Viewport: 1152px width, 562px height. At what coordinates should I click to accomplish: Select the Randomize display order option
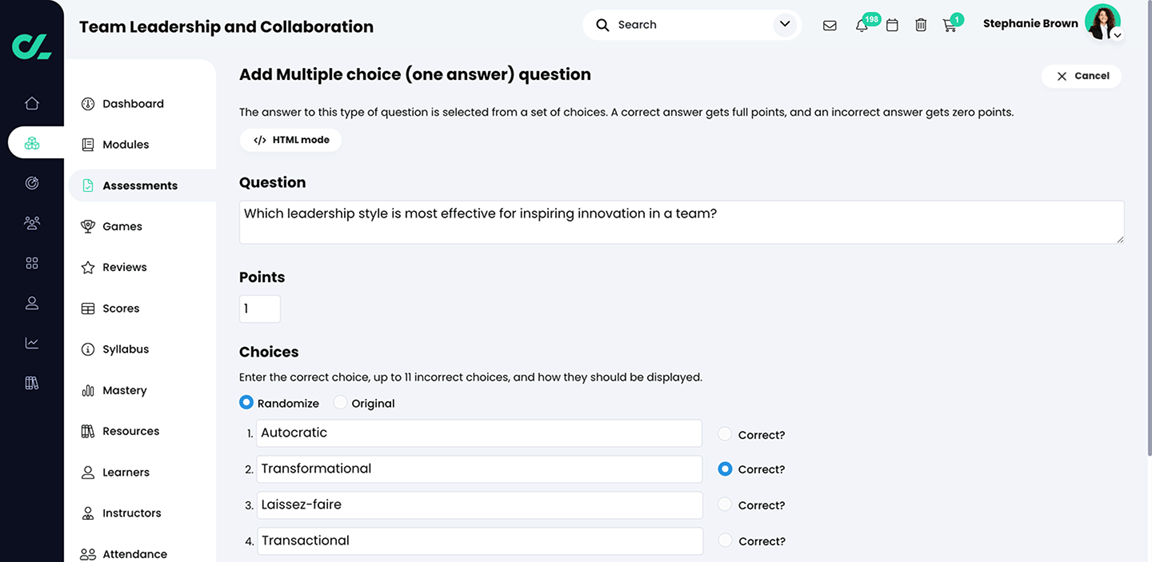pos(246,403)
